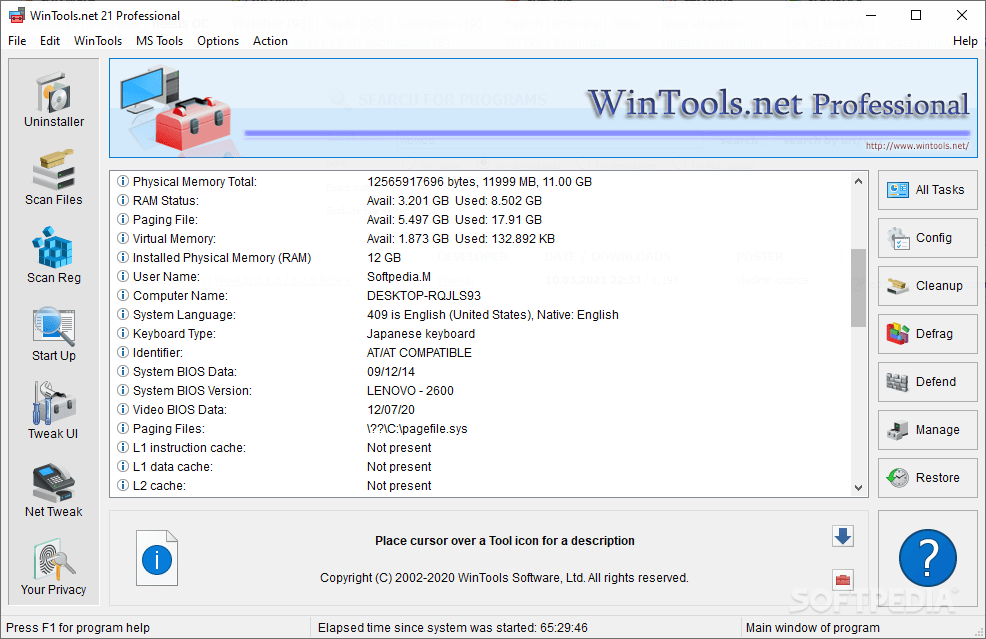Image resolution: width=986 pixels, height=639 pixels.
Task: Select the L1 instruction cache row
Action: tap(481, 448)
